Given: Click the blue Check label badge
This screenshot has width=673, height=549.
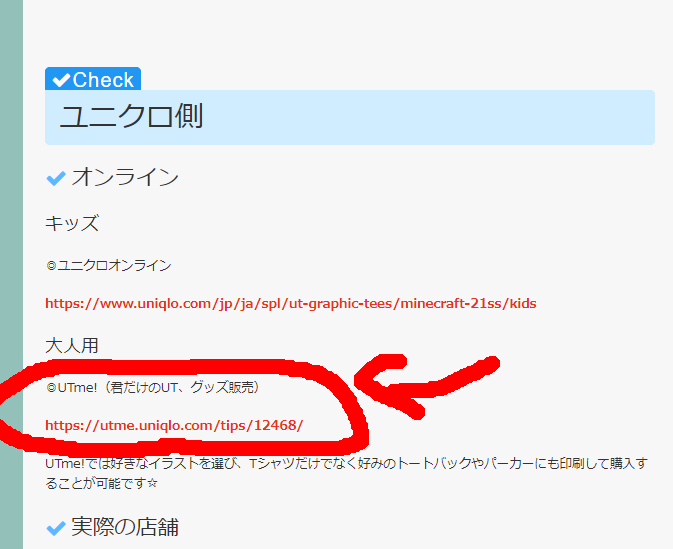Looking at the screenshot, I should pyautogui.click(x=93, y=79).
